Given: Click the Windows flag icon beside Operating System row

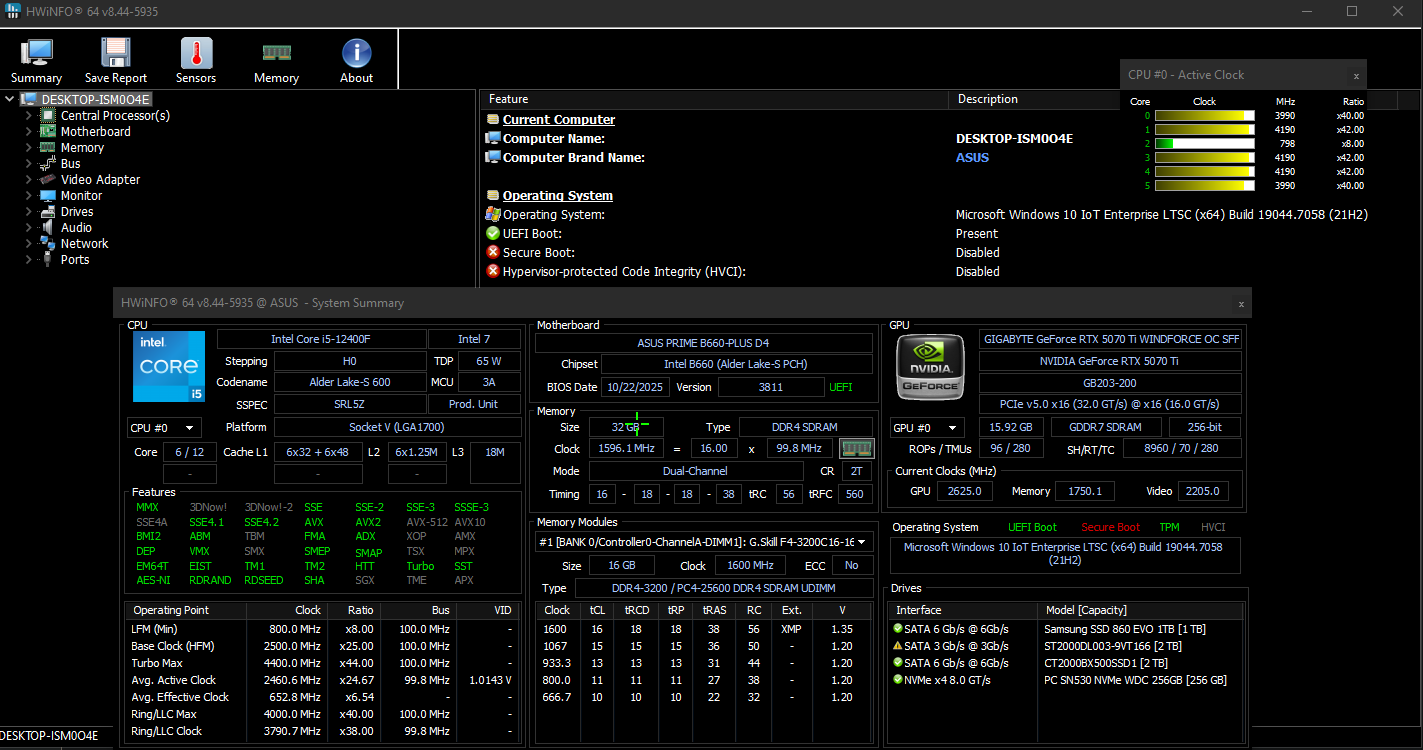Looking at the screenshot, I should pos(493,214).
